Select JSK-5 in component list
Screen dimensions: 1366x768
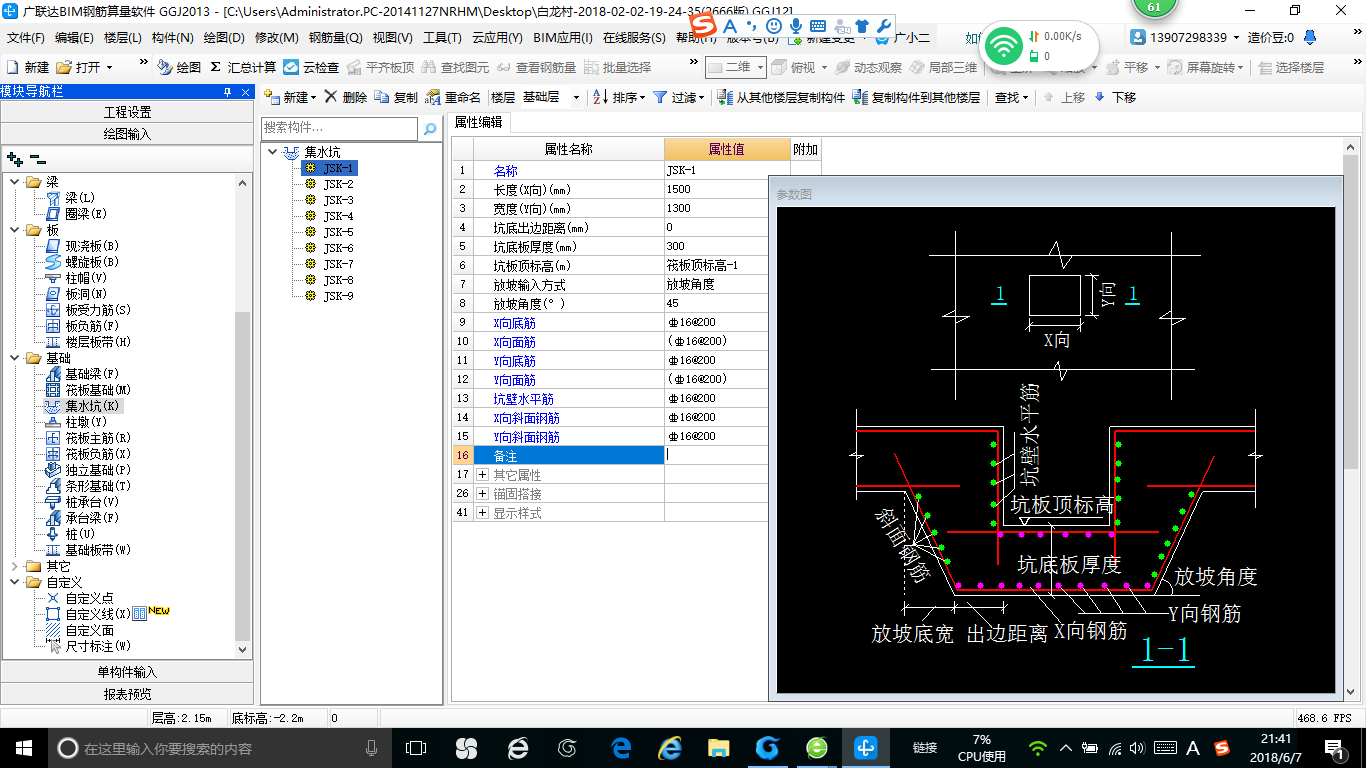click(x=338, y=232)
